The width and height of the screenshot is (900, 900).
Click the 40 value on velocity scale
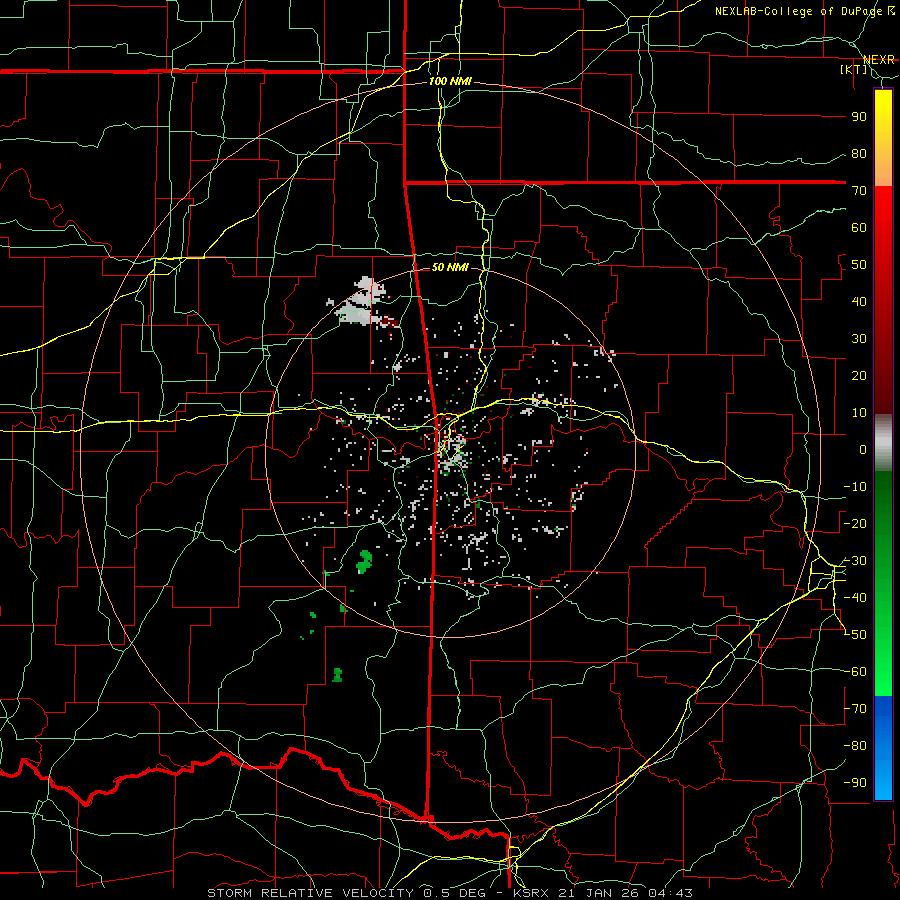(859, 302)
